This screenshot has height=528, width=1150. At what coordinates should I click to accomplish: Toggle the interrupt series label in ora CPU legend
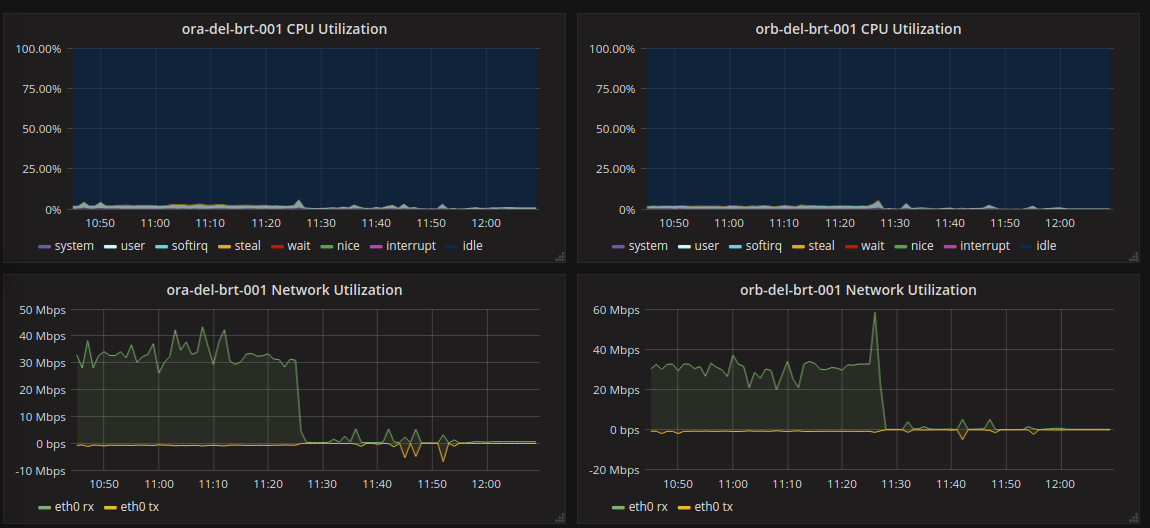(411, 246)
